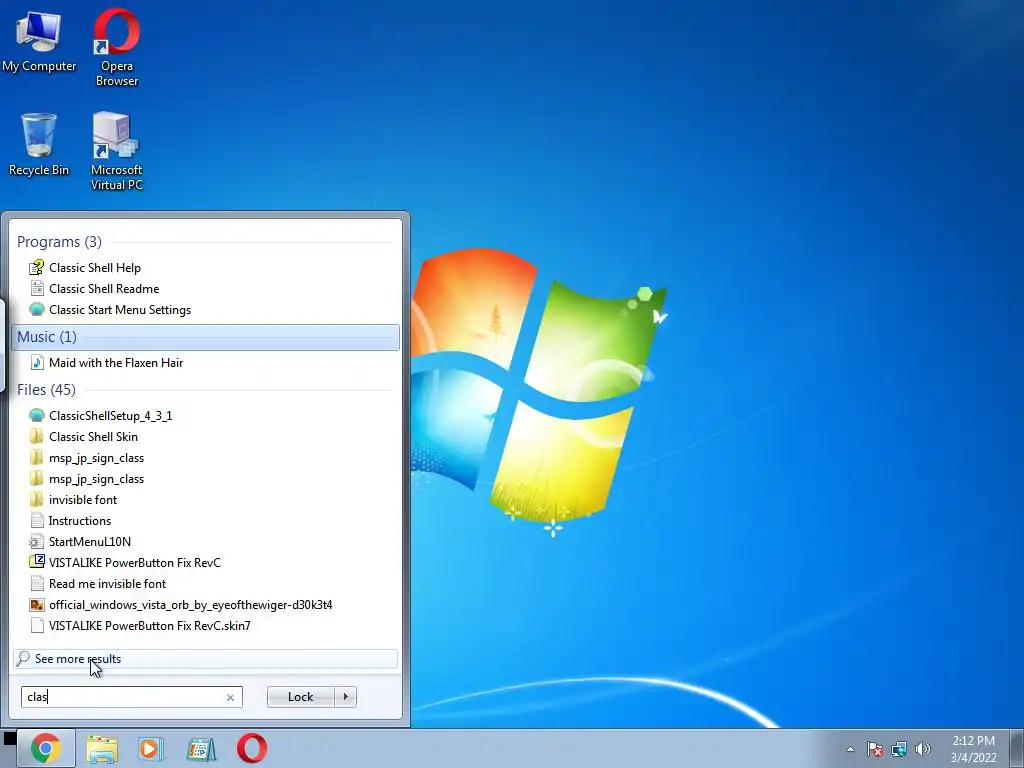Clear the search box with X
Screen dimensions: 1024x768
point(231,697)
